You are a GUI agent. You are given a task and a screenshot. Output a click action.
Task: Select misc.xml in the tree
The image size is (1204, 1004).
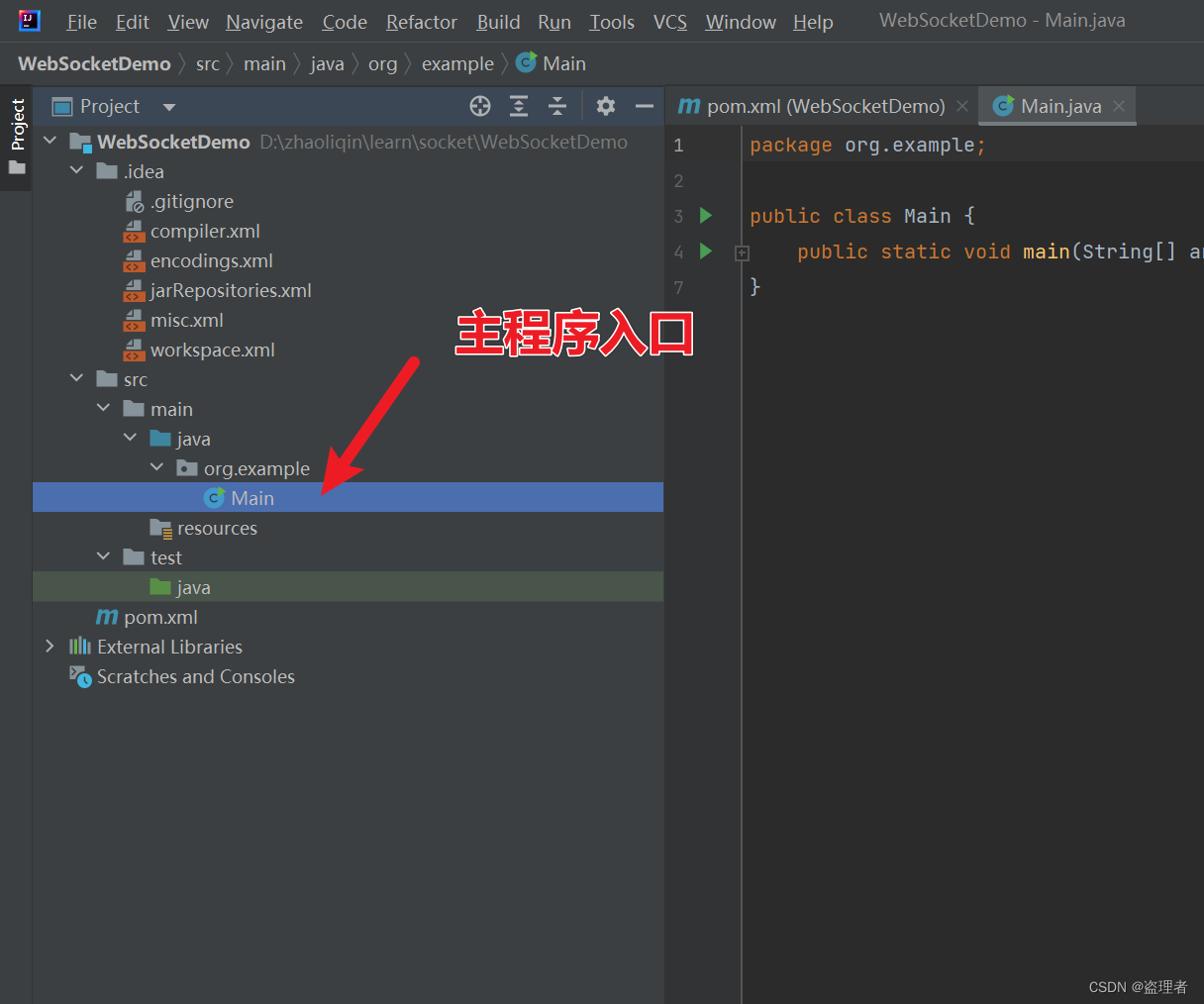click(187, 320)
